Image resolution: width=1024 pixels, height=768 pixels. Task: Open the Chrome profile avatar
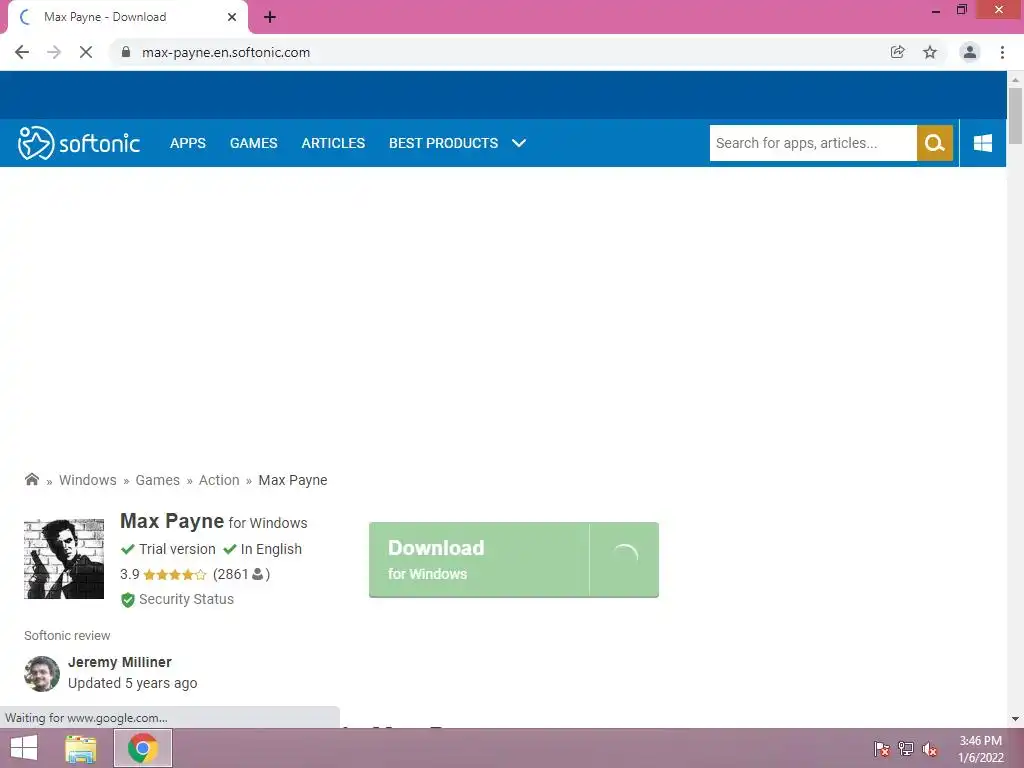[970, 52]
